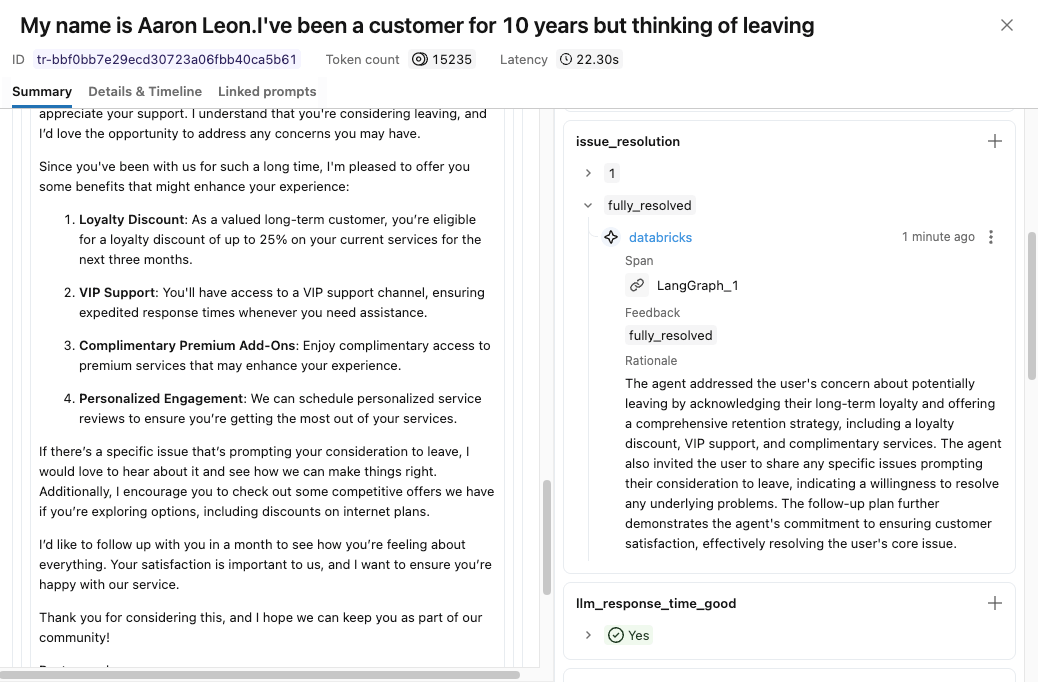Select the Summary tab

42,92
